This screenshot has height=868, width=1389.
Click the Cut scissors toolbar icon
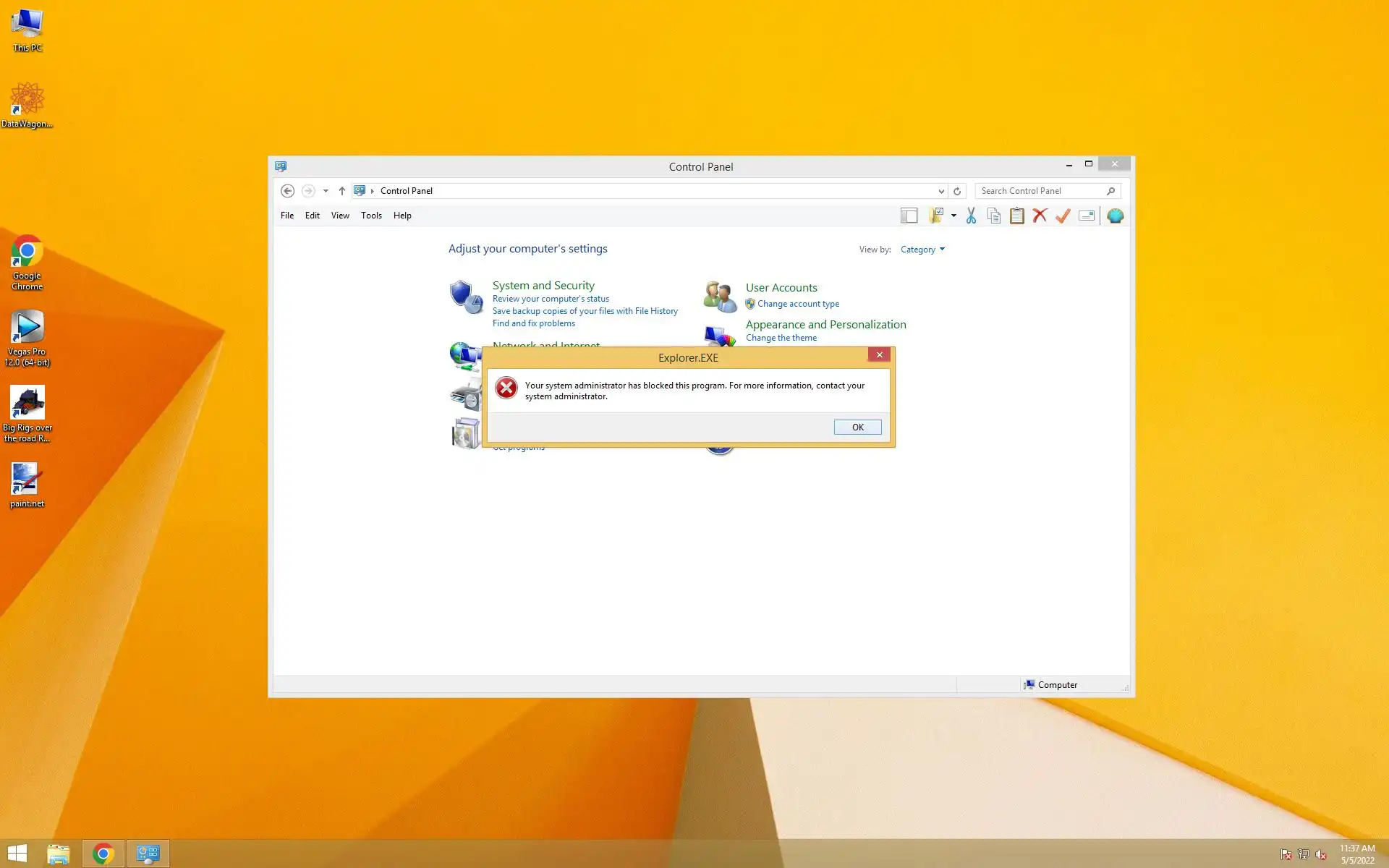[x=971, y=216]
